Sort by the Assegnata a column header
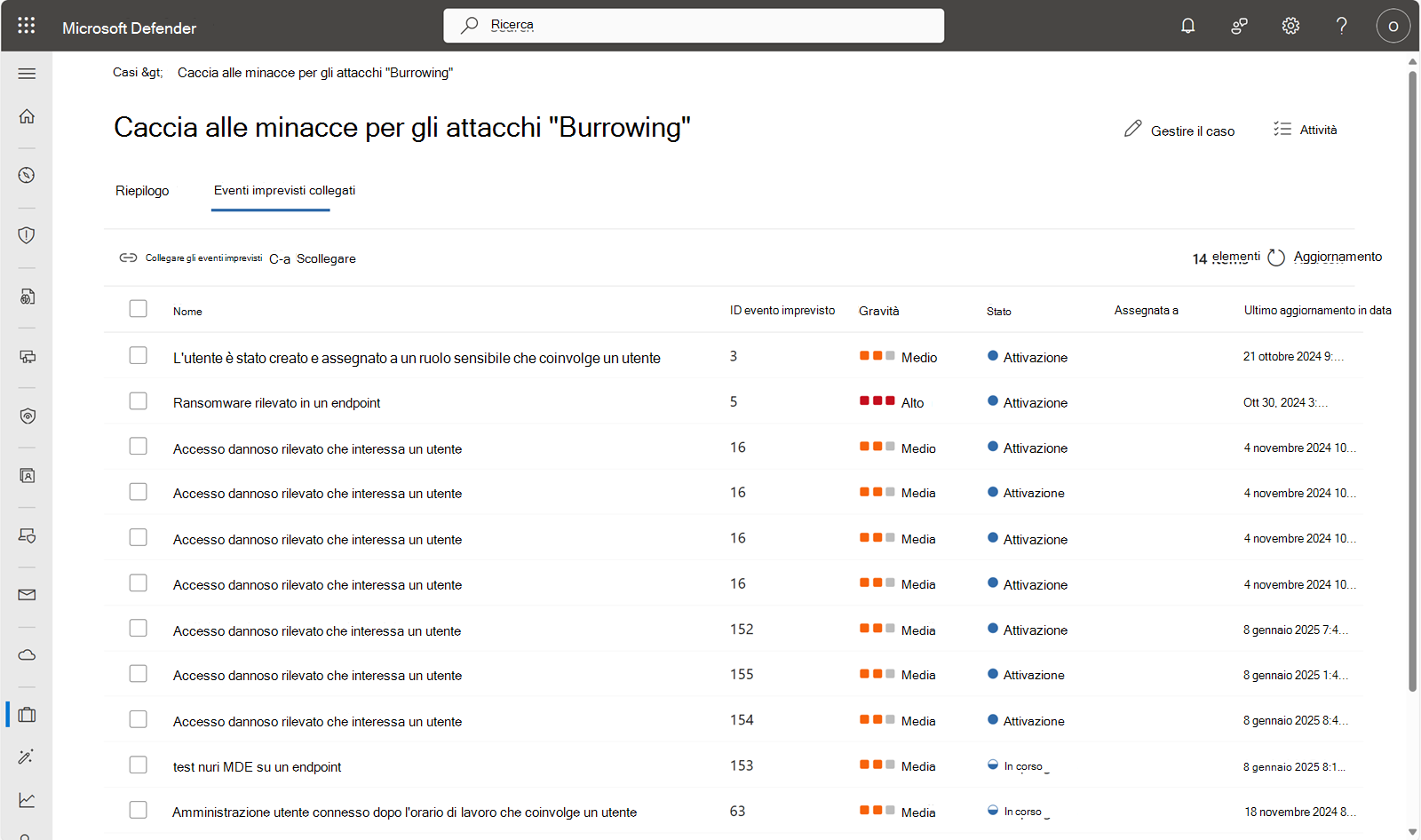Image resolution: width=1421 pixels, height=840 pixels. point(1146,311)
